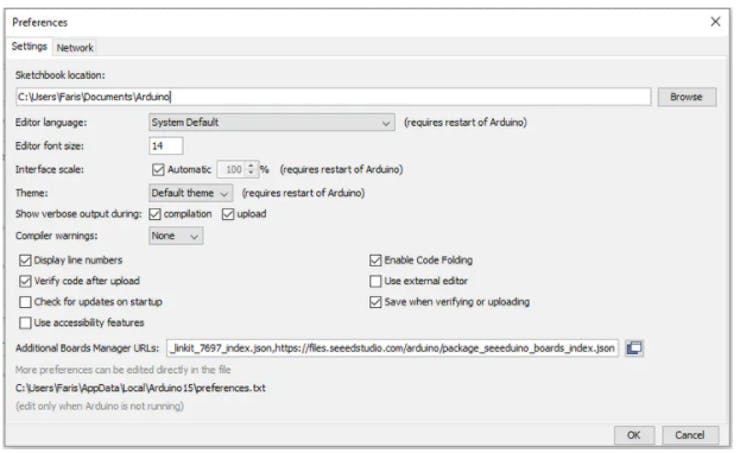Expand the Theme dropdown
Screen dimensions: 740x453
[190, 193]
